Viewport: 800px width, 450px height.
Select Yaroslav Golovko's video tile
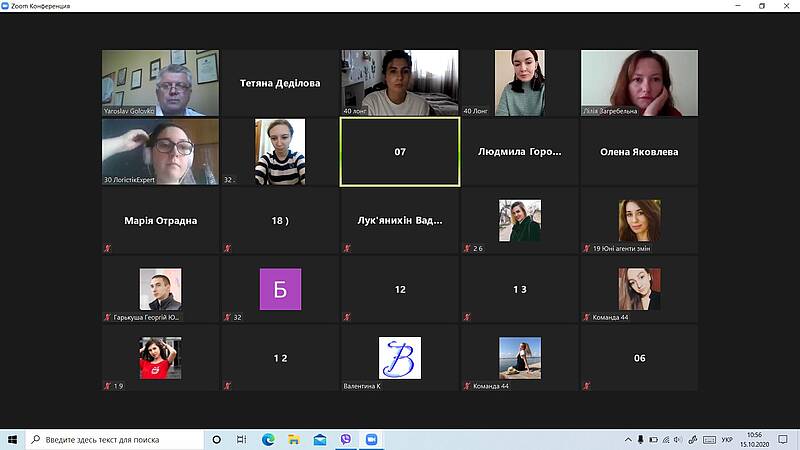(x=160, y=82)
